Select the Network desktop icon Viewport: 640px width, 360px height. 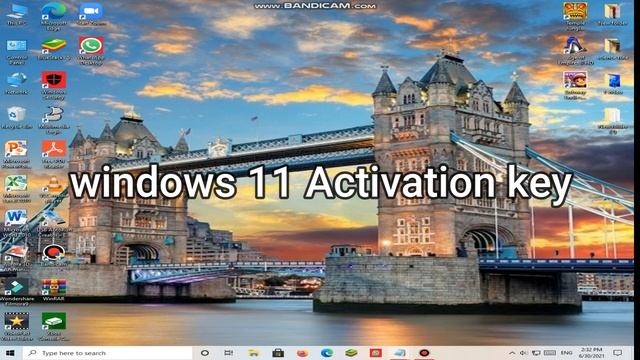17,83
